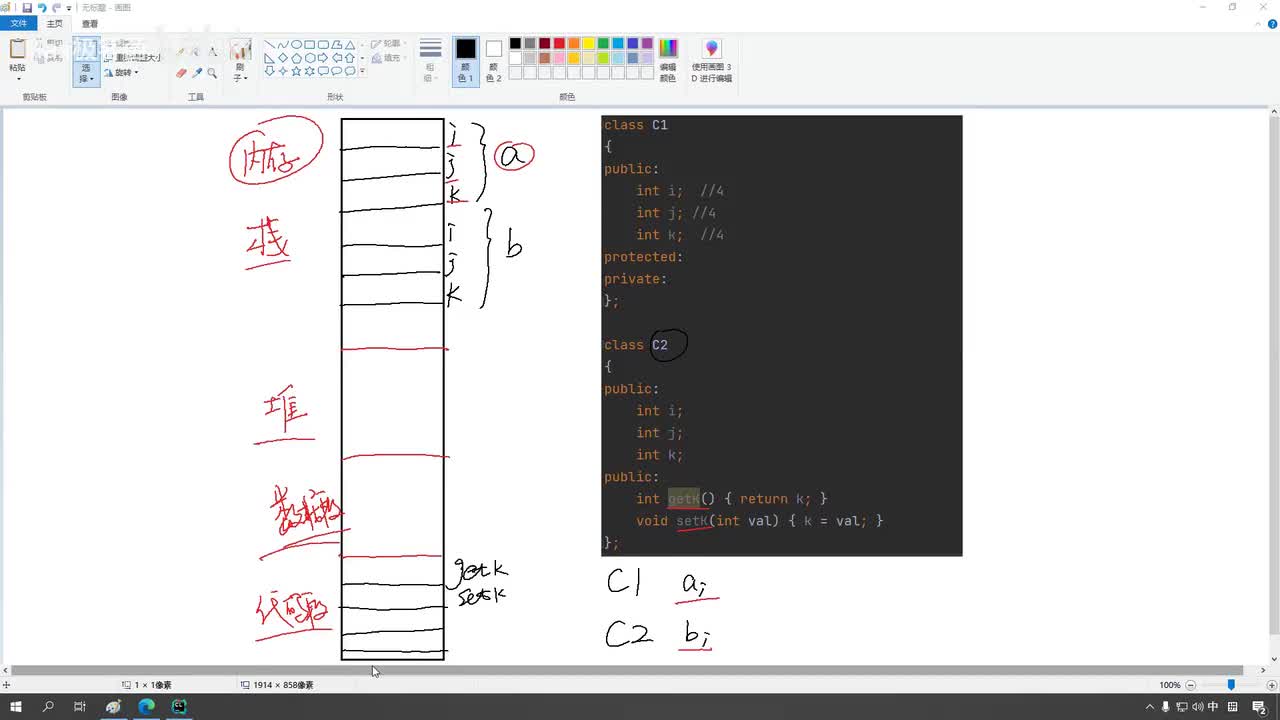Expand the shapes gallery more arrow
This screenshot has height=720, width=1280.
click(x=362, y=71)
